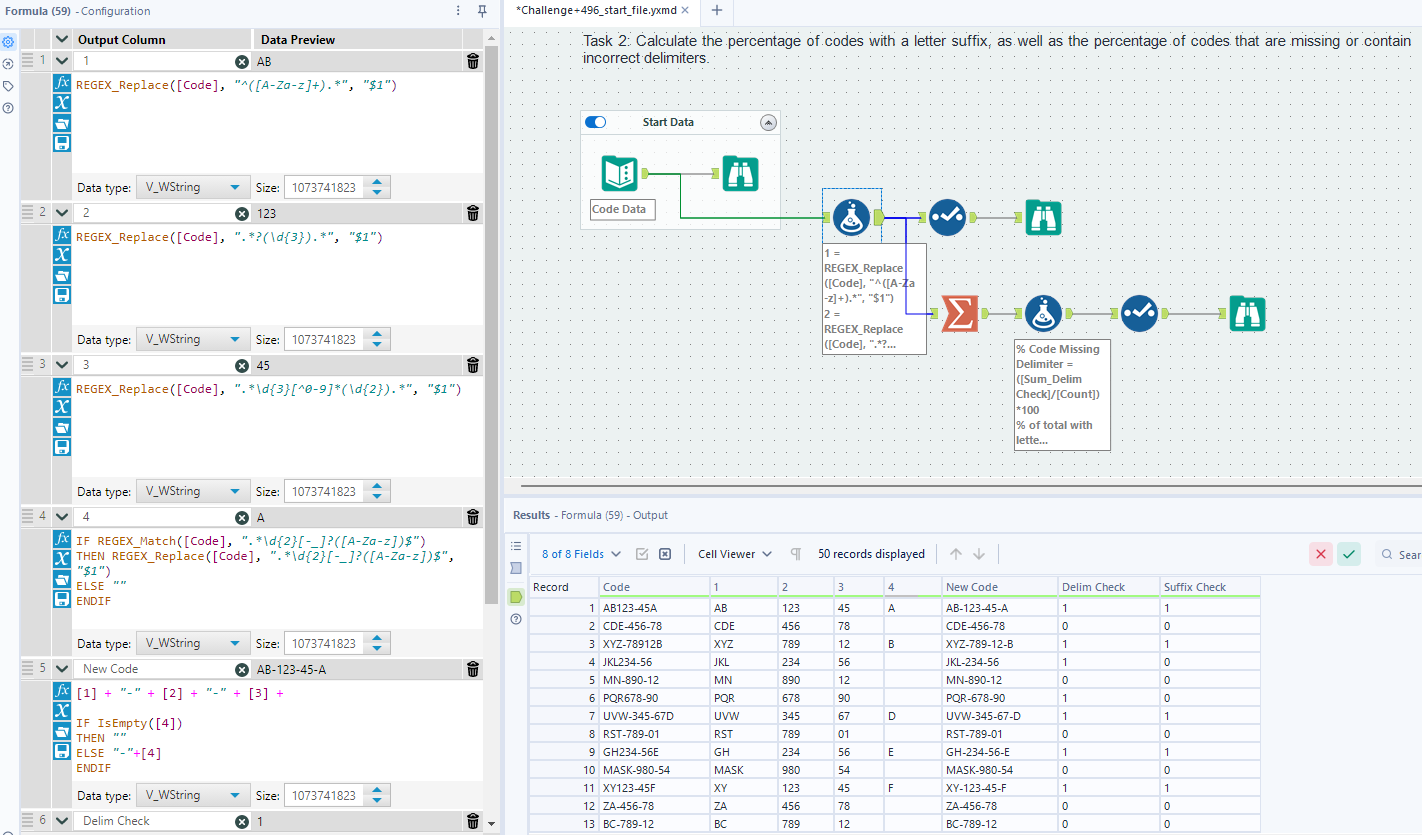Open the three-dot menu above the Configuration panel
The width and height of the screenshot is (1422, 835).
coord(457,11)
